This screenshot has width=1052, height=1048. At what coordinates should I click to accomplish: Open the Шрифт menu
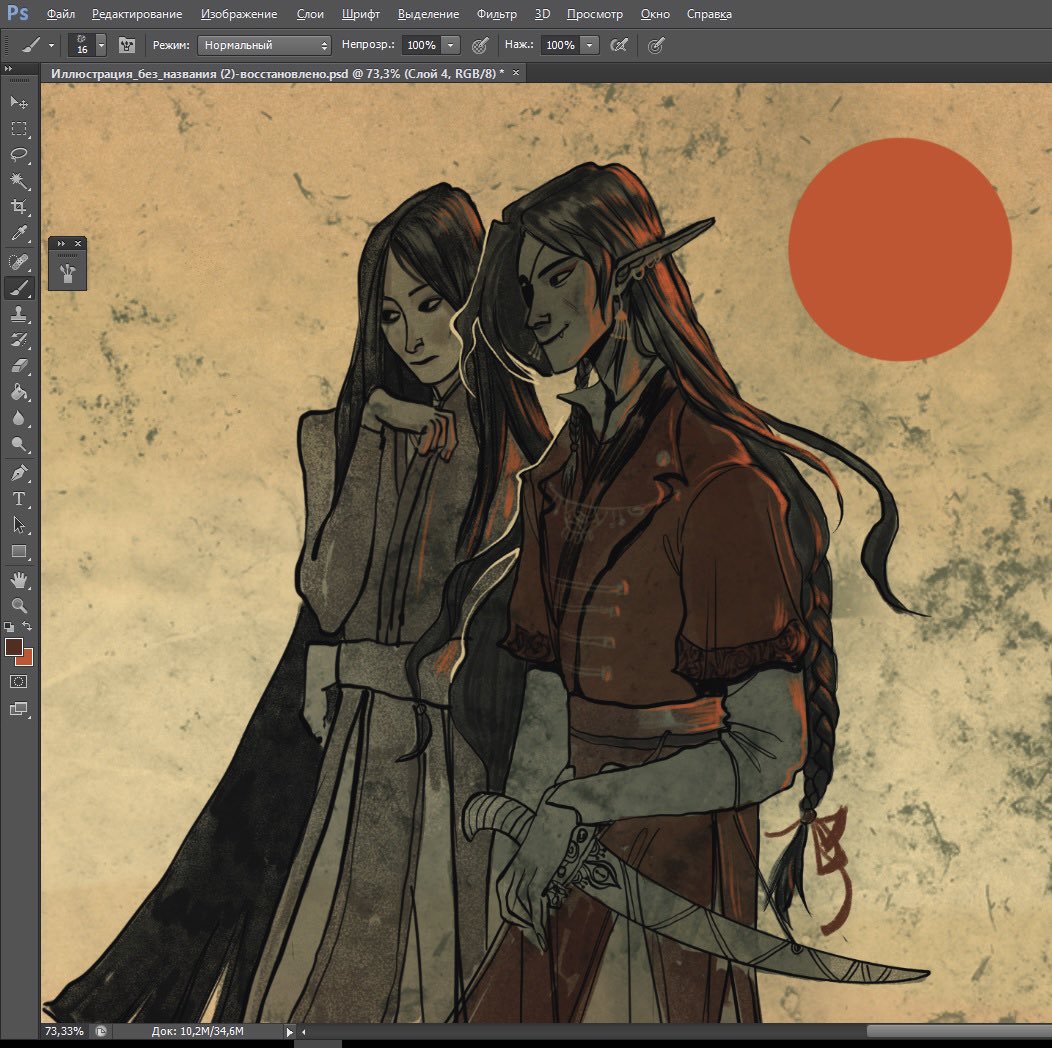coord(360,14)
